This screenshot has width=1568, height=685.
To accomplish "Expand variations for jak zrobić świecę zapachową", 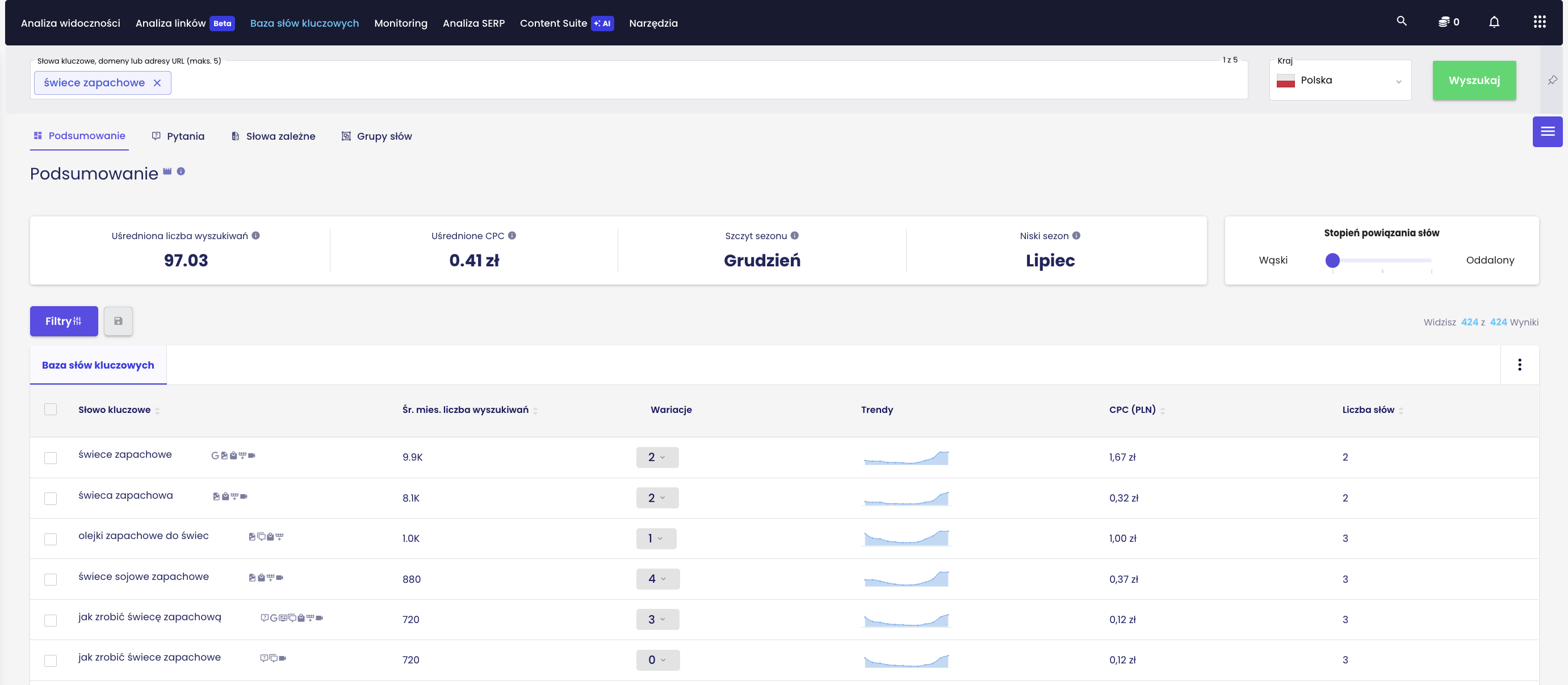I will [x=657, y=619].
